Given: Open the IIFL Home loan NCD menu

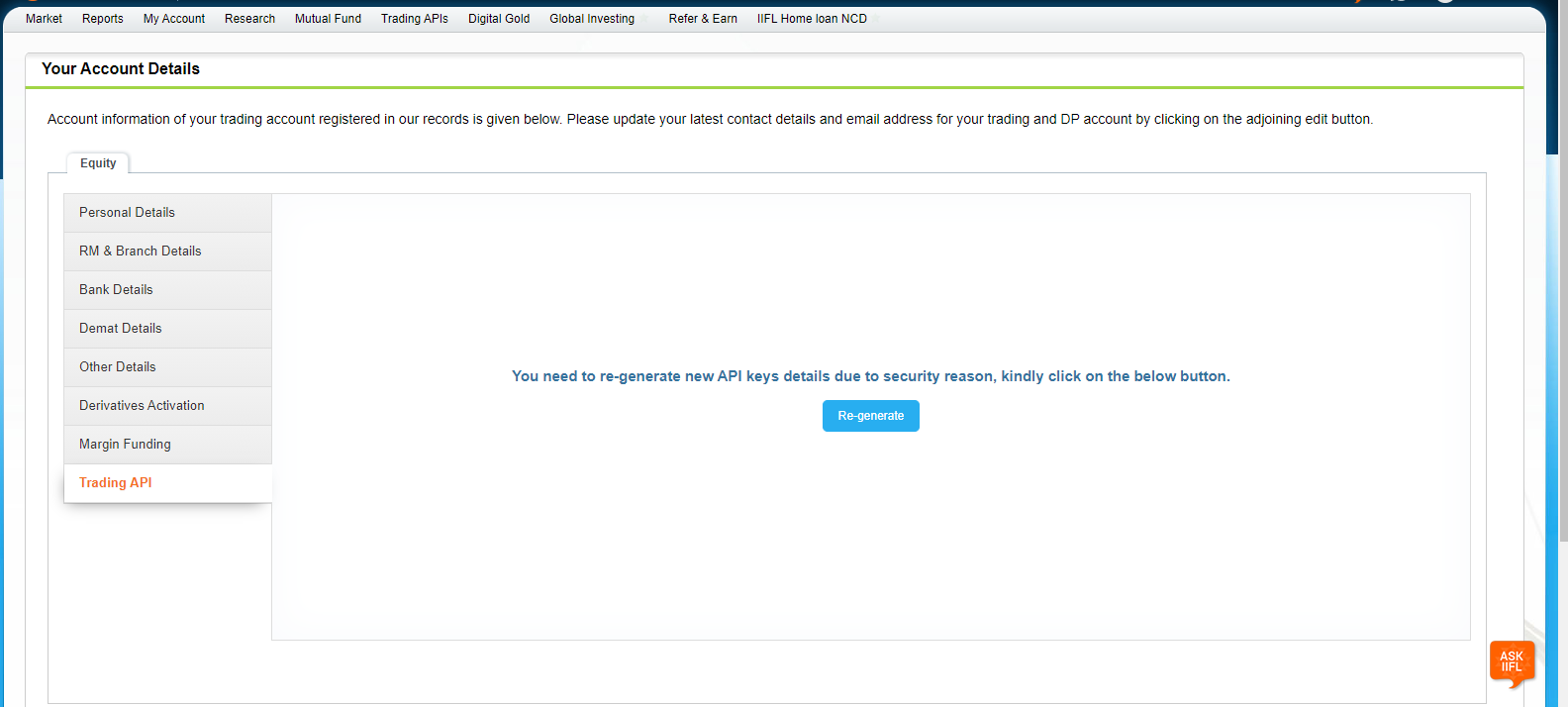Looking at the screenshot, I should [812, 19].
